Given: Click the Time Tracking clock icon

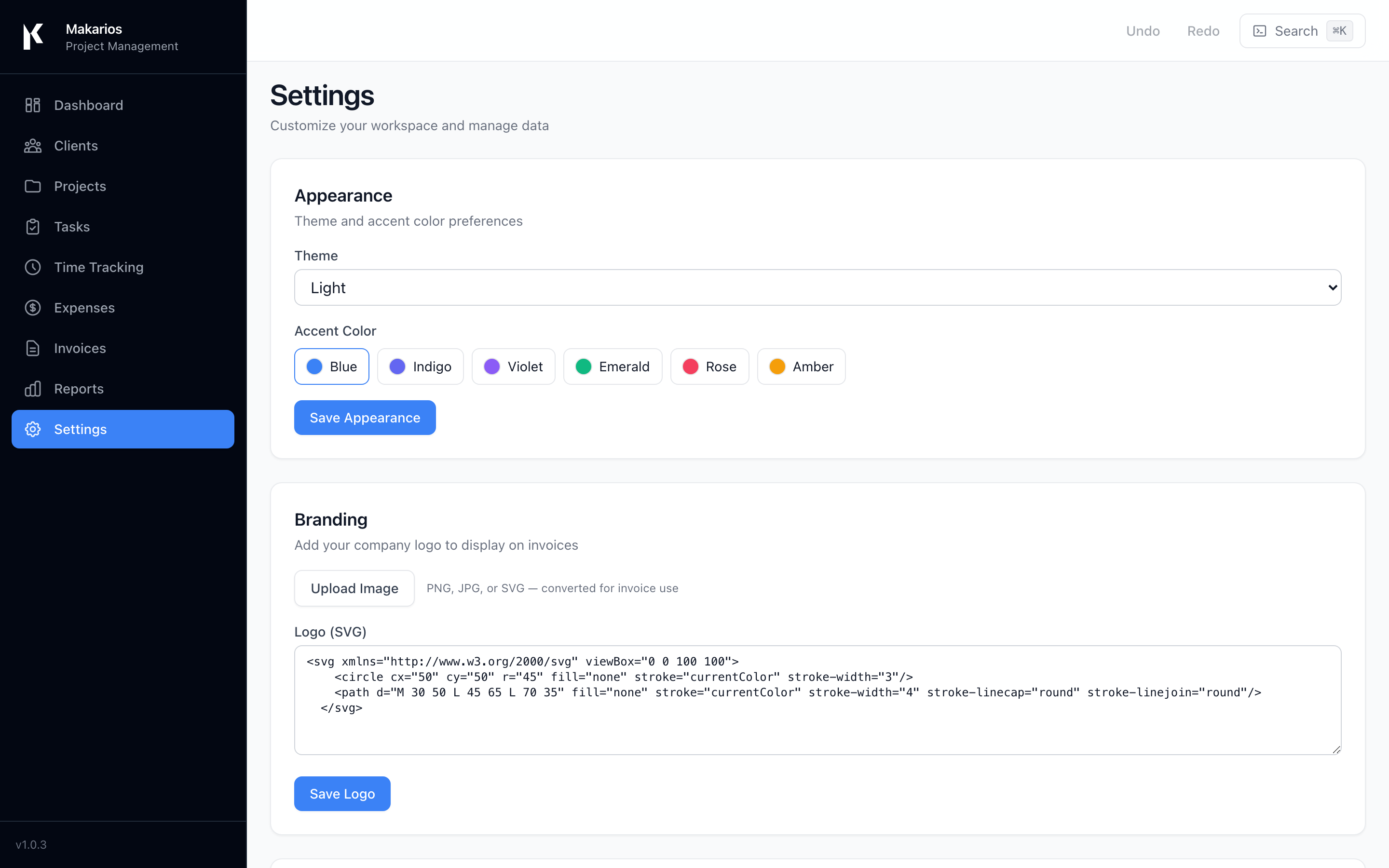Looking at the screenshot, I should (33, 267).
